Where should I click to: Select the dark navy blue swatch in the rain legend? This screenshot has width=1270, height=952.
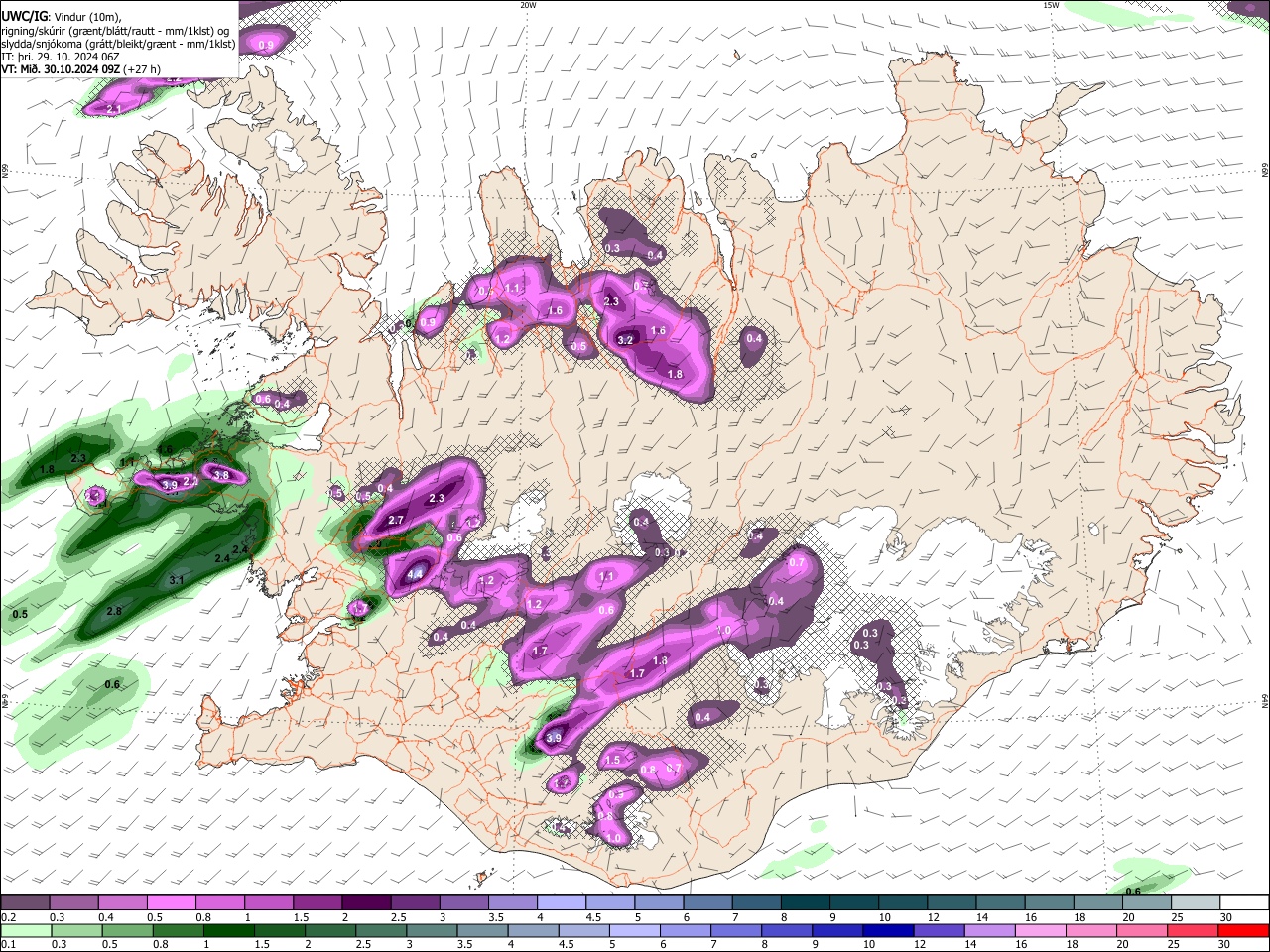[x=887, y=930]
